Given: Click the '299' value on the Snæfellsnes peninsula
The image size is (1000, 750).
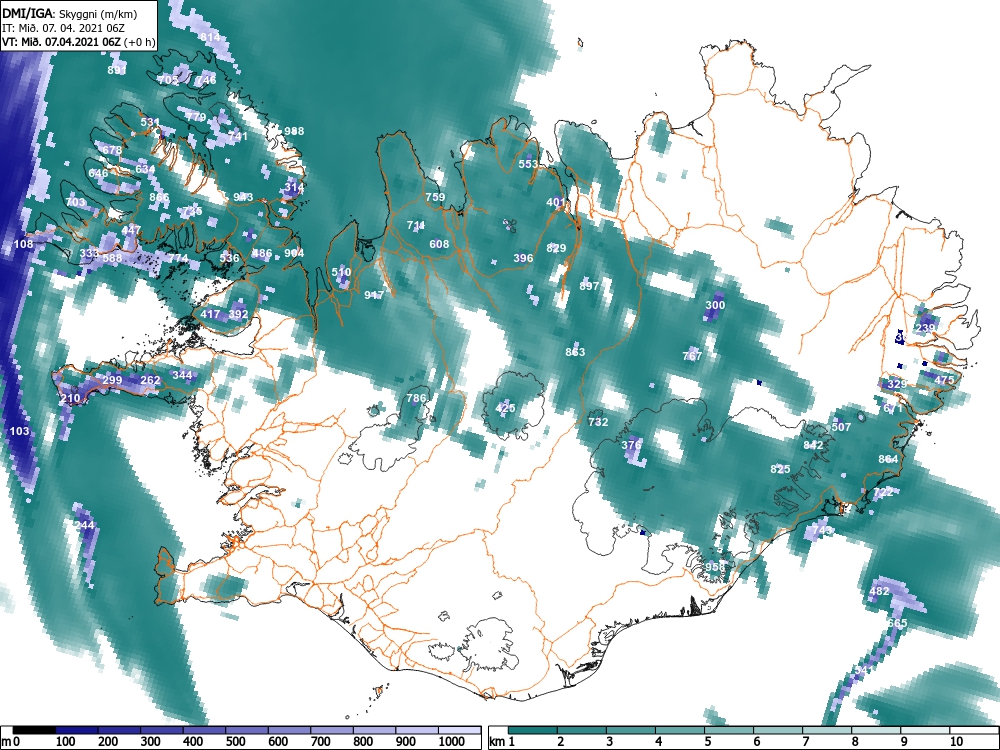Looking at the screenshot, I should pos(112,380).
